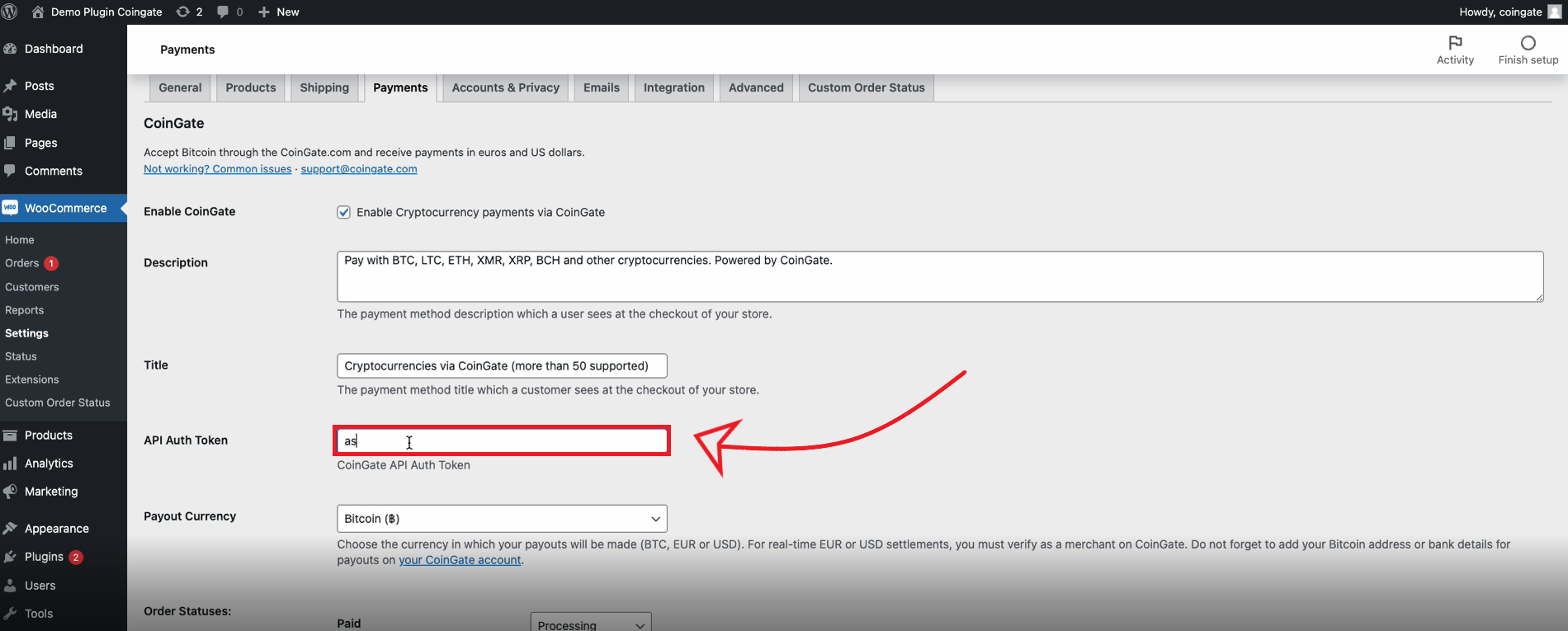Open the Activity flag icon
The width and height of the screenshot is (1568, 631).
(1455, 43)
